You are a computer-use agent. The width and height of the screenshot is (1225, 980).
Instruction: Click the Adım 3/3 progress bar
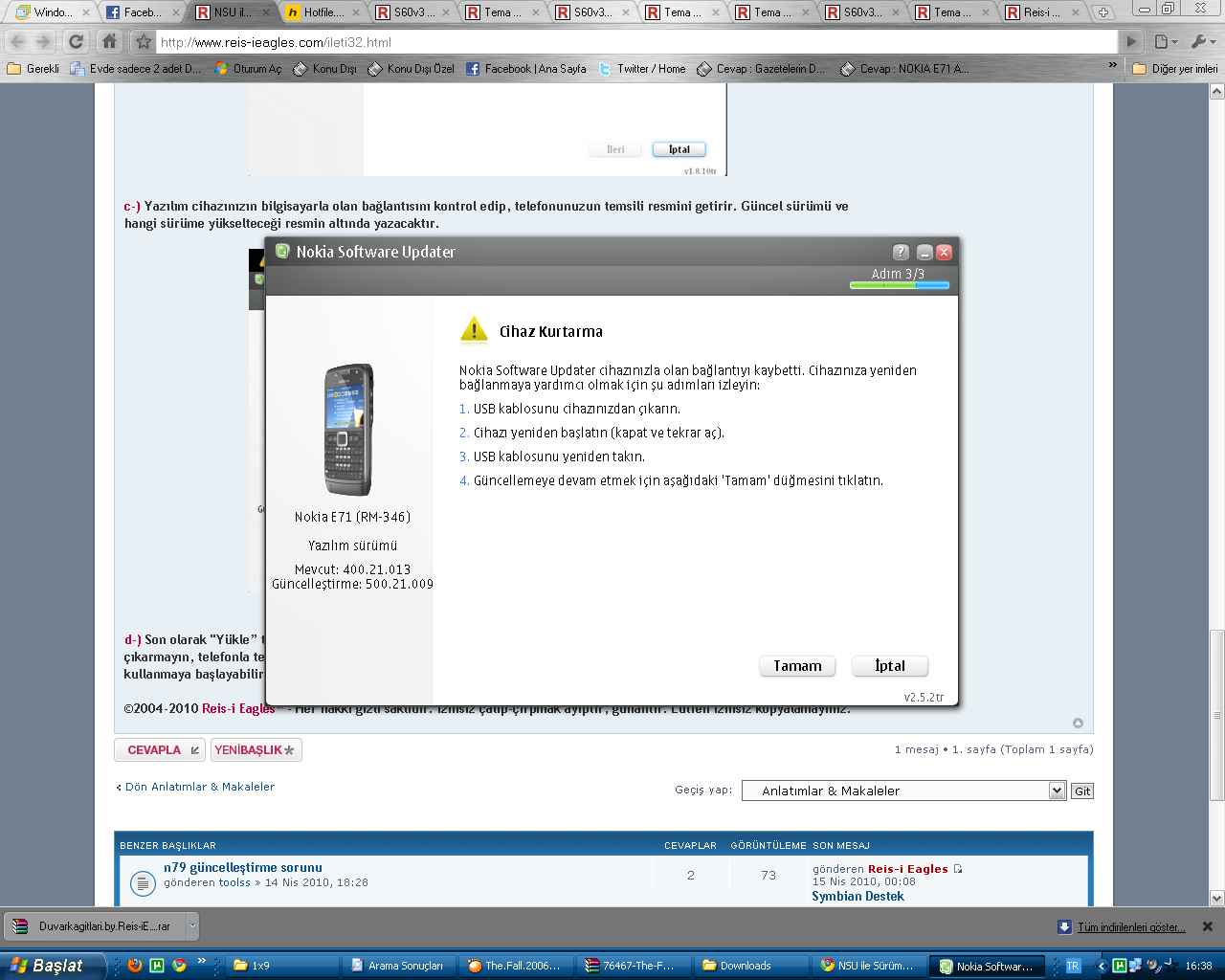pyautogui.click(x=899, y=285)
